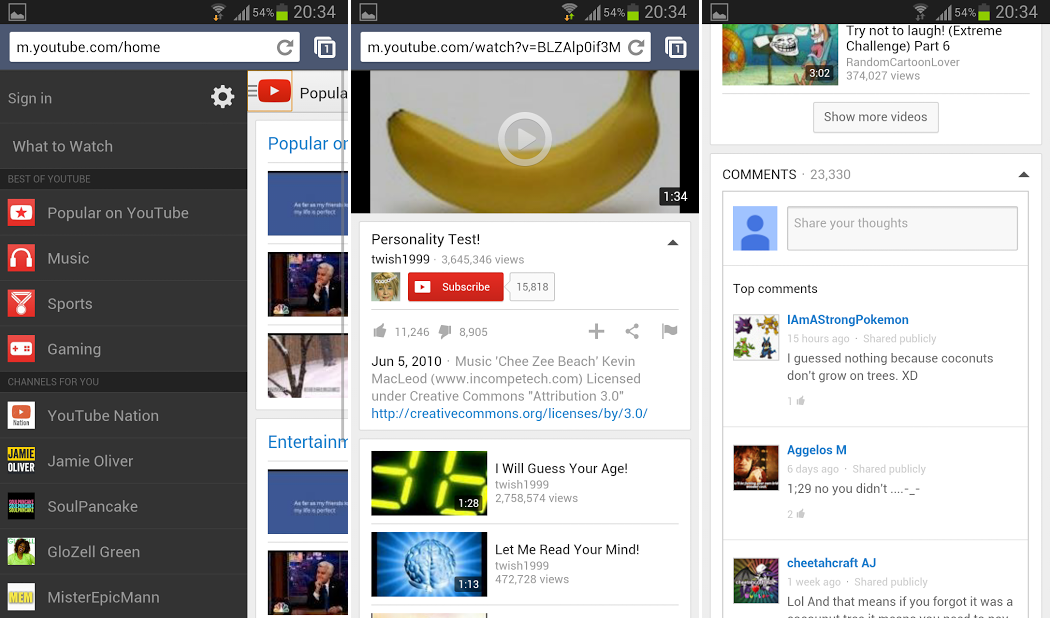Open the settings gear icon
The height and width of the screenshot is (618, 1050).
222,97
